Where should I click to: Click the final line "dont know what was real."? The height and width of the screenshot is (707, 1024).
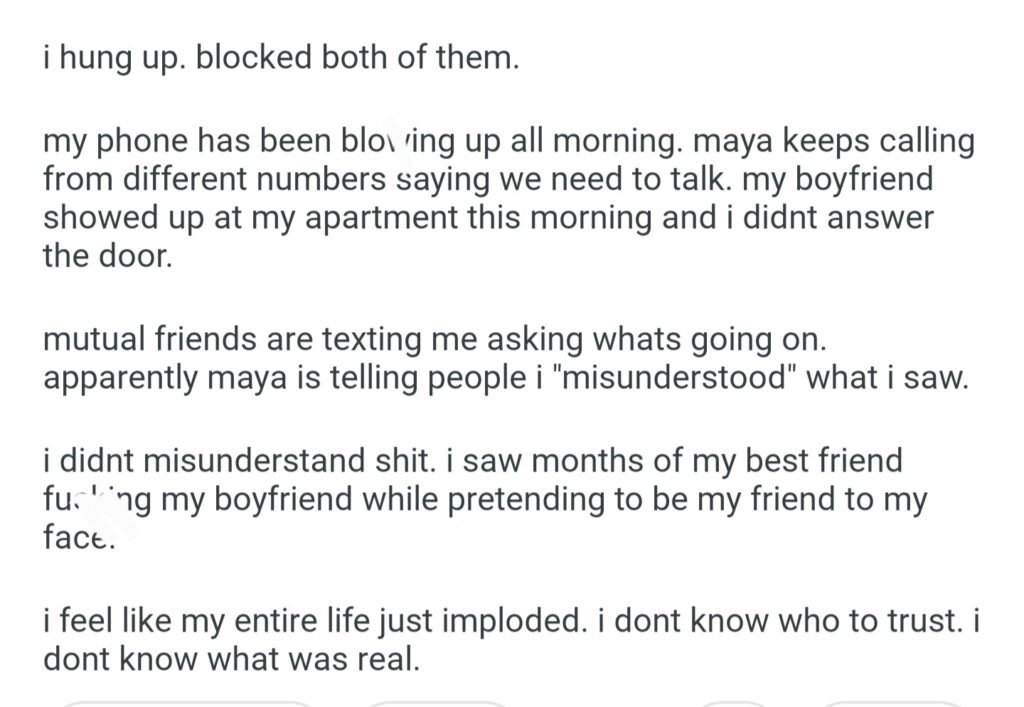[231, 660]
